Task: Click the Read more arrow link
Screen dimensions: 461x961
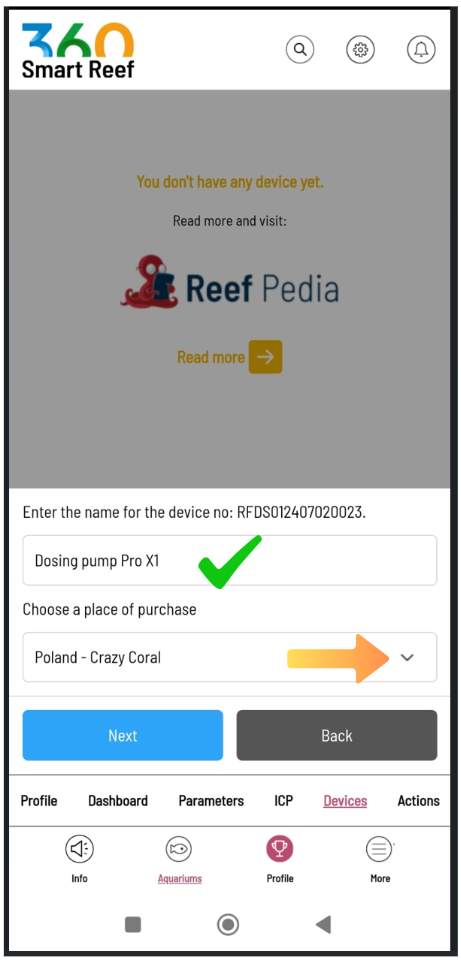Action: pyautogui.click(x=229, y=357)
